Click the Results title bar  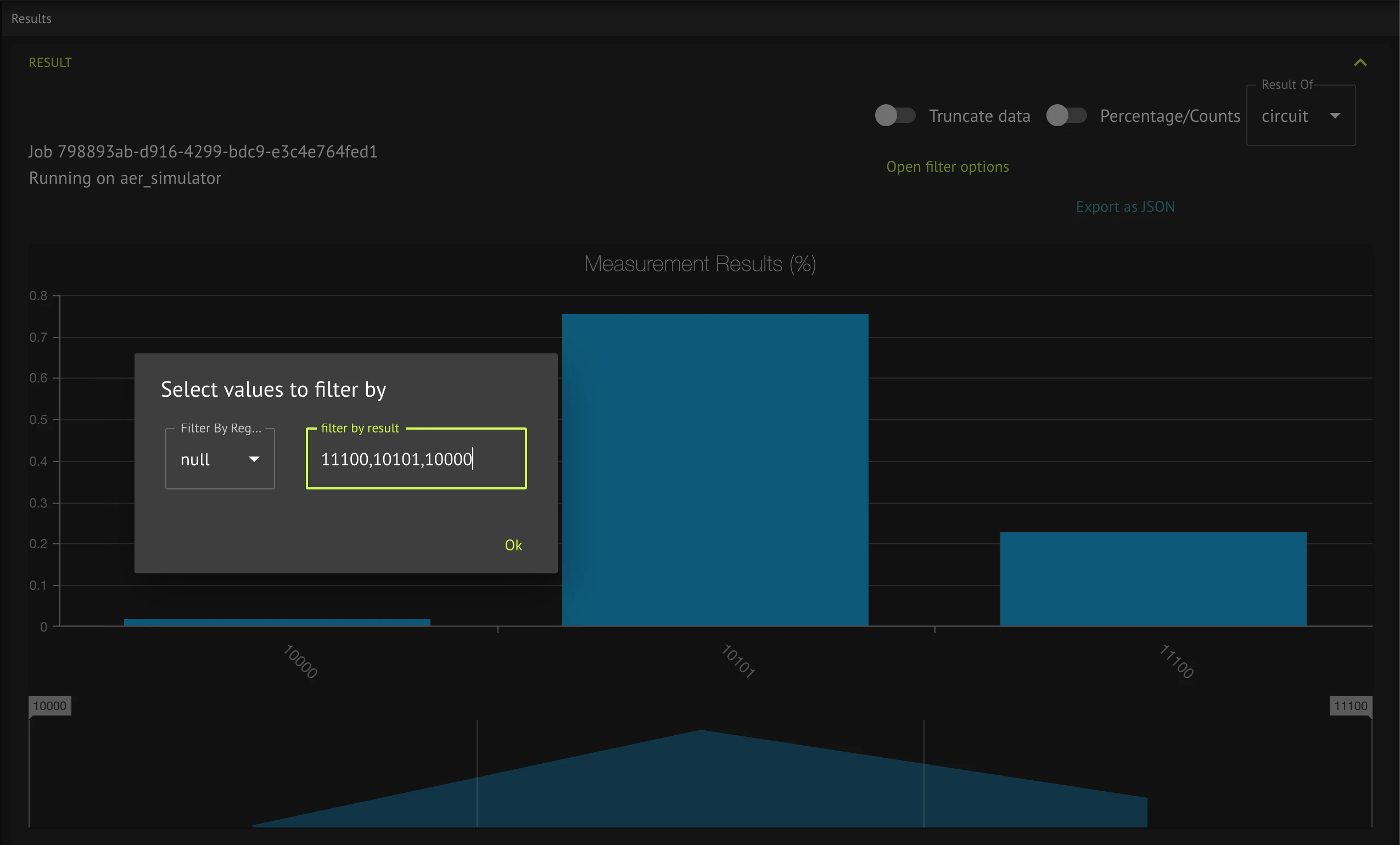tap(31, 18)
